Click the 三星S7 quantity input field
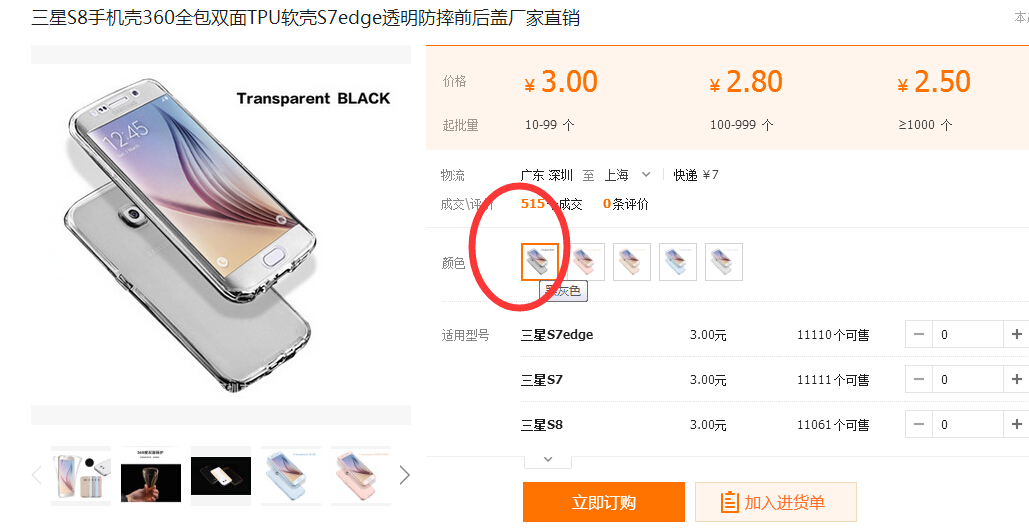This screenshot has width=1029, height=529. coord(968,379)
